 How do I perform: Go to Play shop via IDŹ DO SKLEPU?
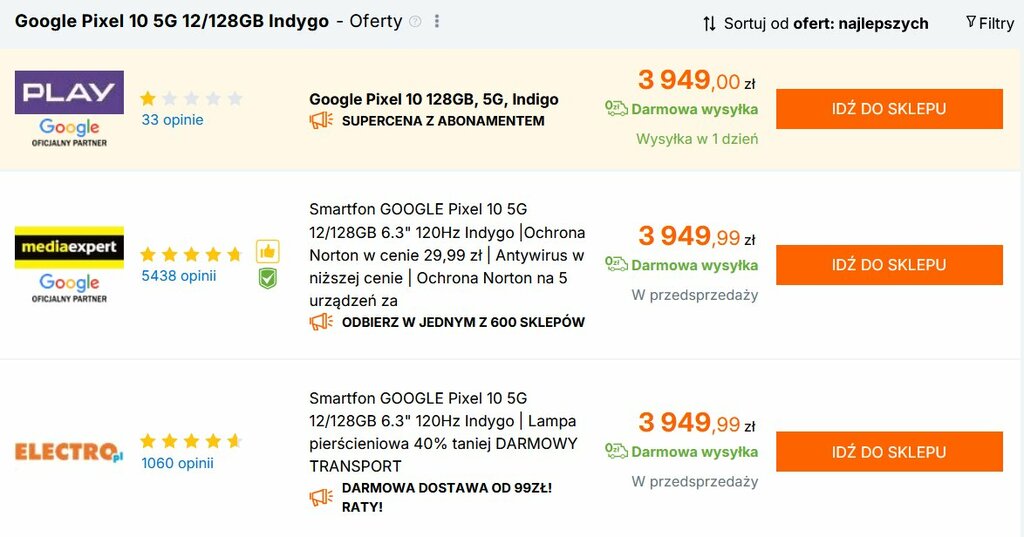point(889,109)
